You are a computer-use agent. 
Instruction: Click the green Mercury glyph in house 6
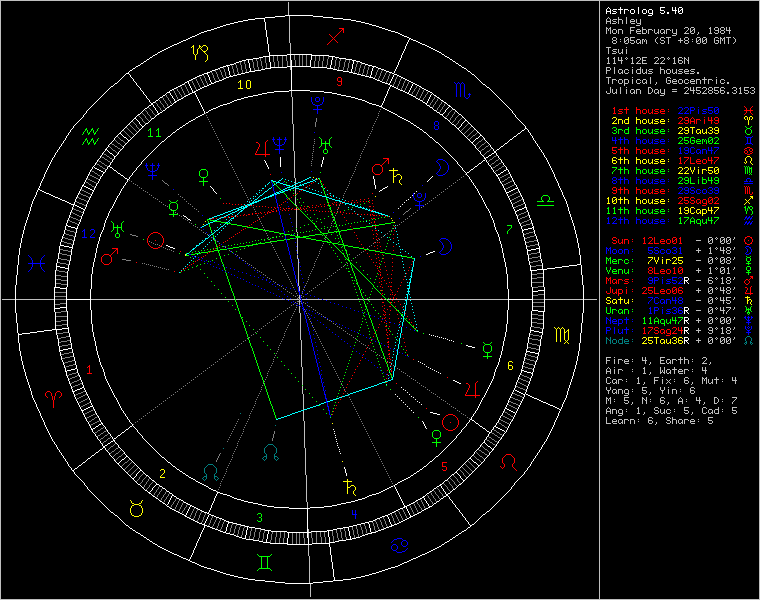[488, 350]
